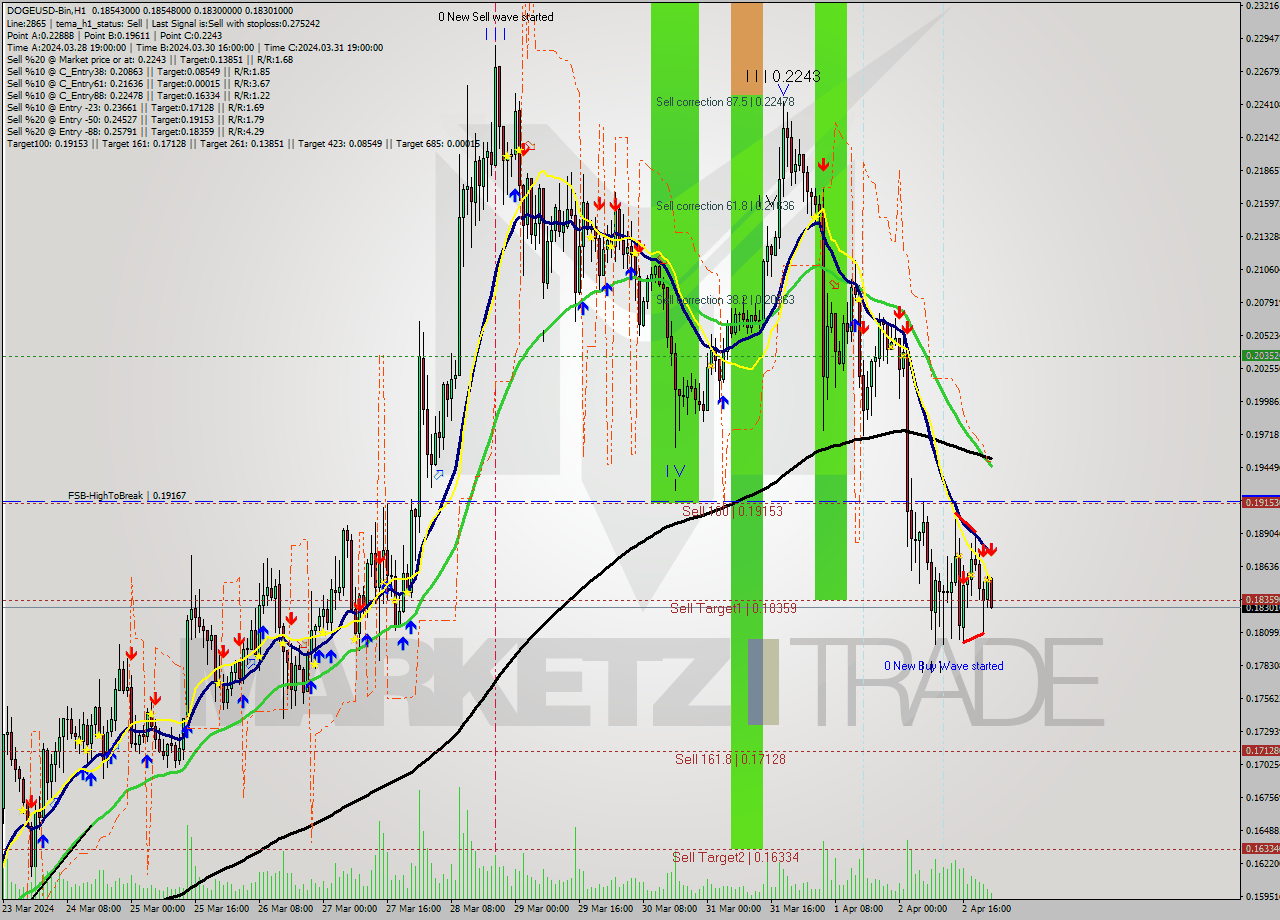1280x920 pixels.
Task: Select the 'Sell Target1 | 0.18359' label
Action: point(733,608)
